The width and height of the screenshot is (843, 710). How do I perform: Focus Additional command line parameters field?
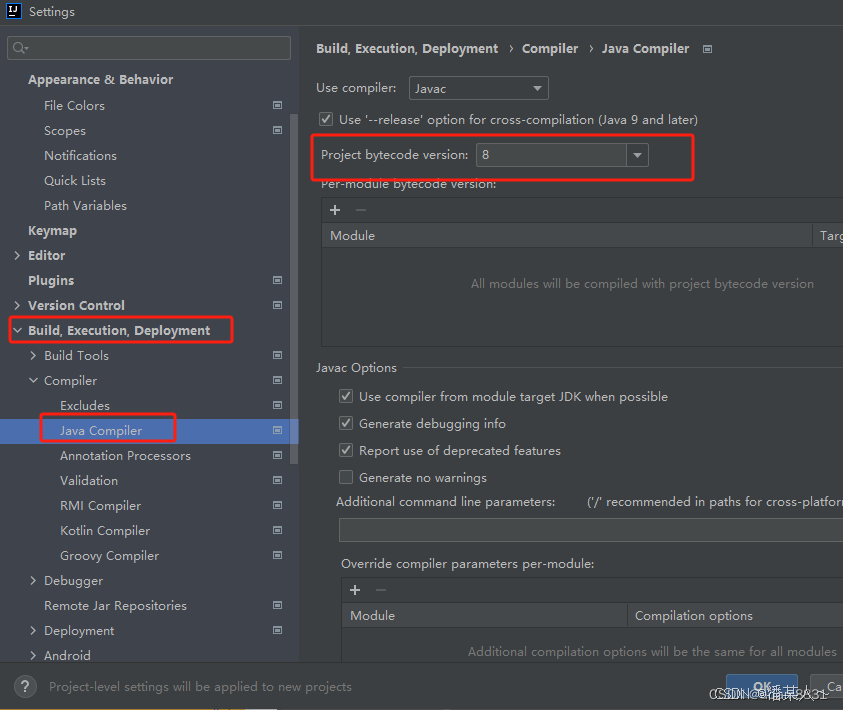tap(591, 530)
